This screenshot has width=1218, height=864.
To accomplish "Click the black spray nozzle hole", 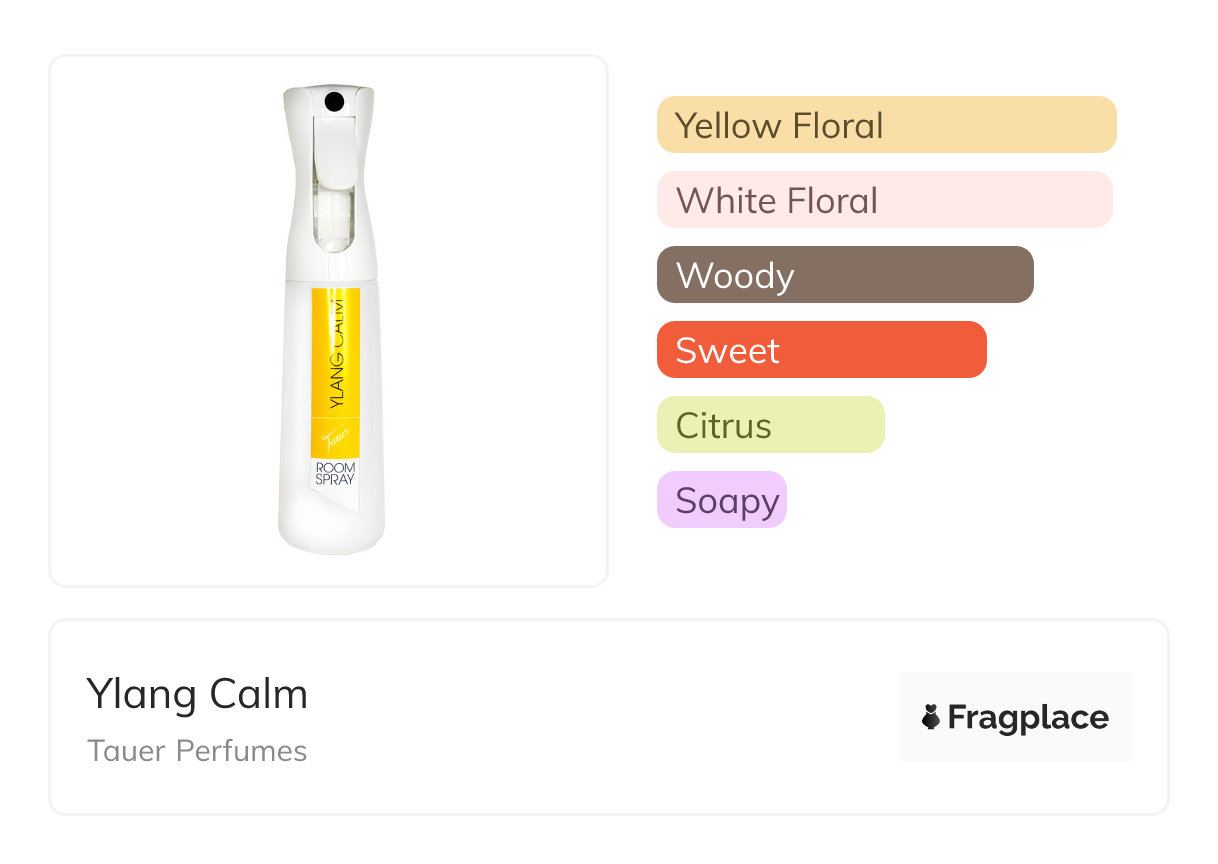I will [334, 101].
